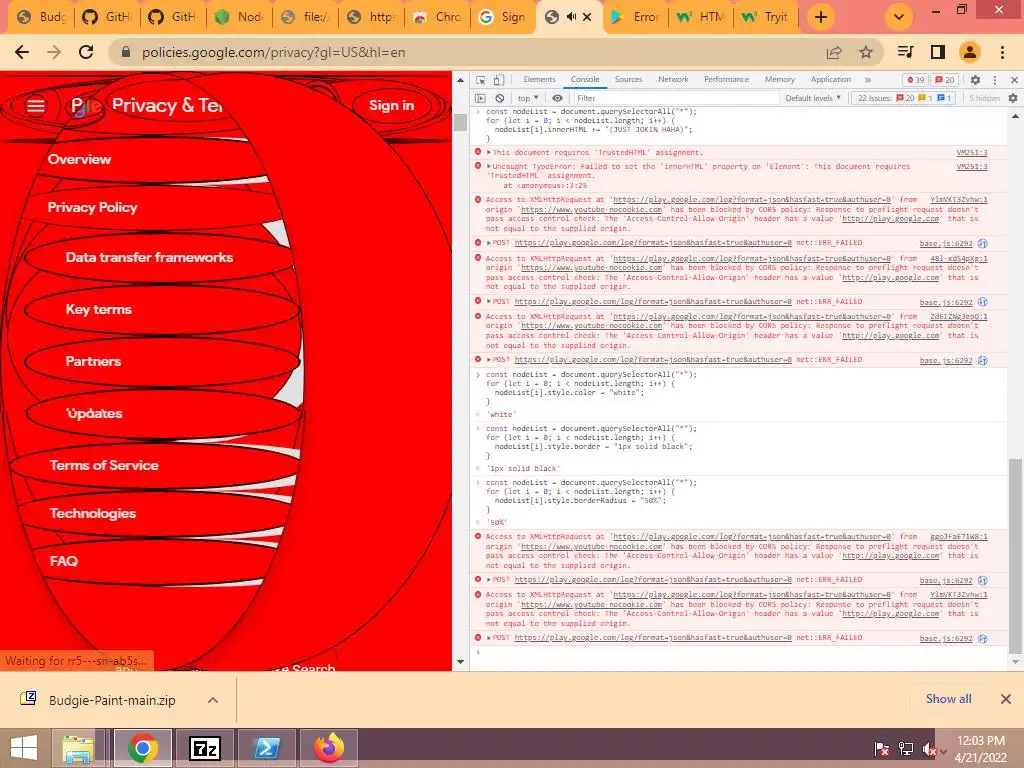Switch to the Nod browser tab
This screenshot has width=1024, height=768.
(x=240, y=17)
